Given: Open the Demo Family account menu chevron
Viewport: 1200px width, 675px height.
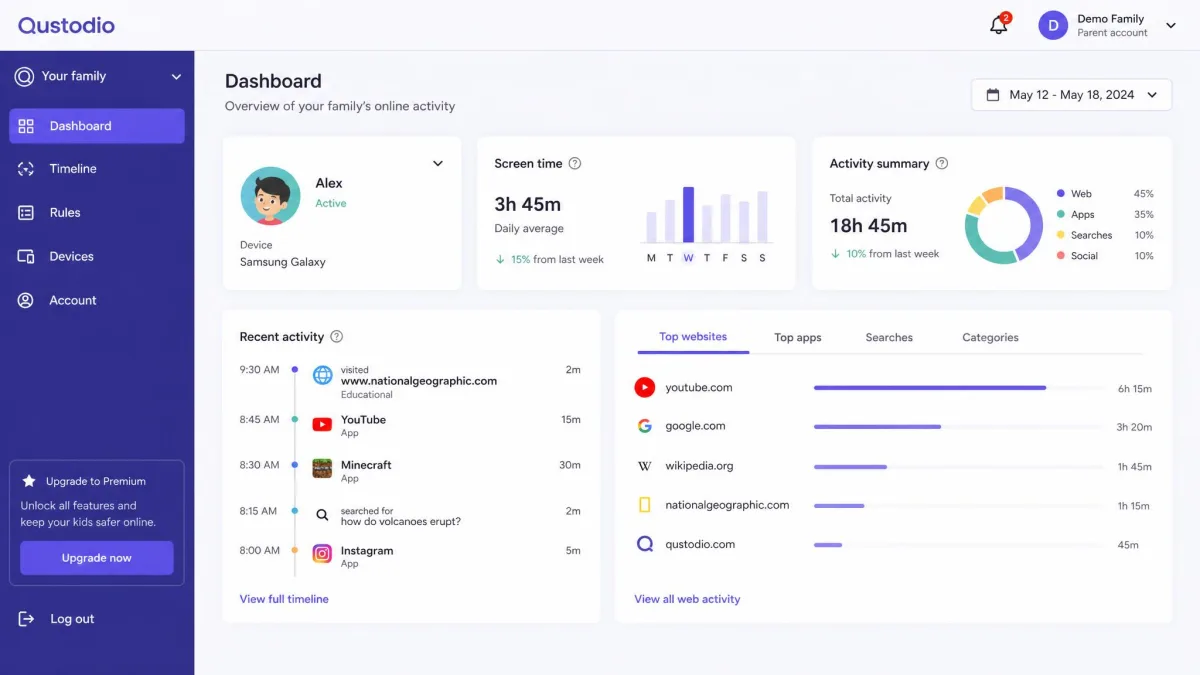Looking at the screenshot, I should coord(1171,26).
